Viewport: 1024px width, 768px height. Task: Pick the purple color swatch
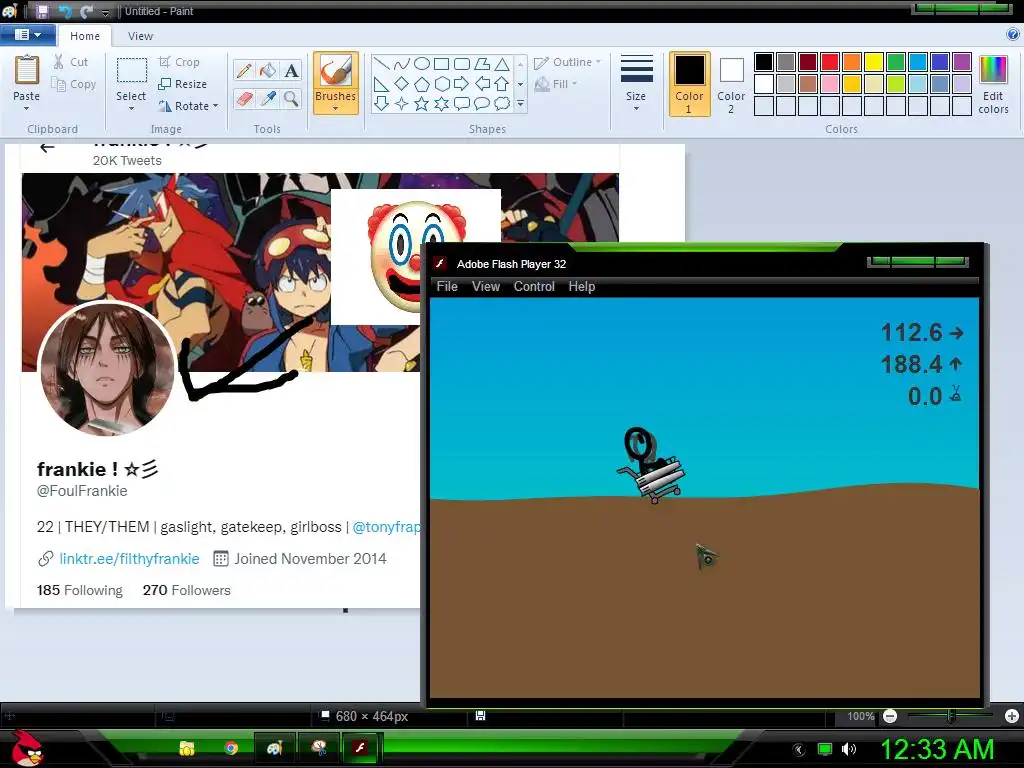[962, 62]
